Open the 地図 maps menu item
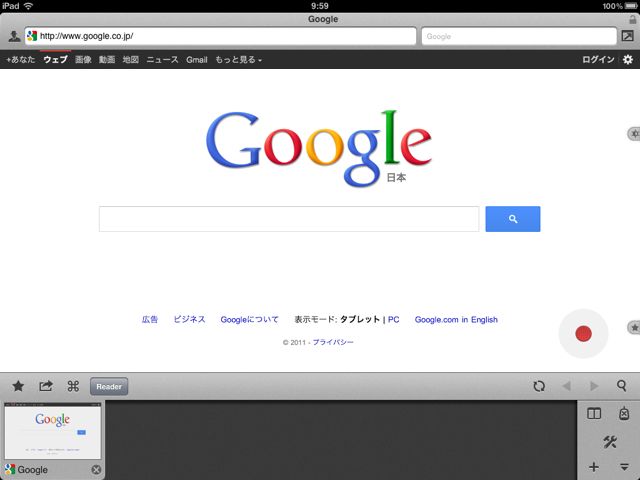640x480 pixels. point(131,60)
